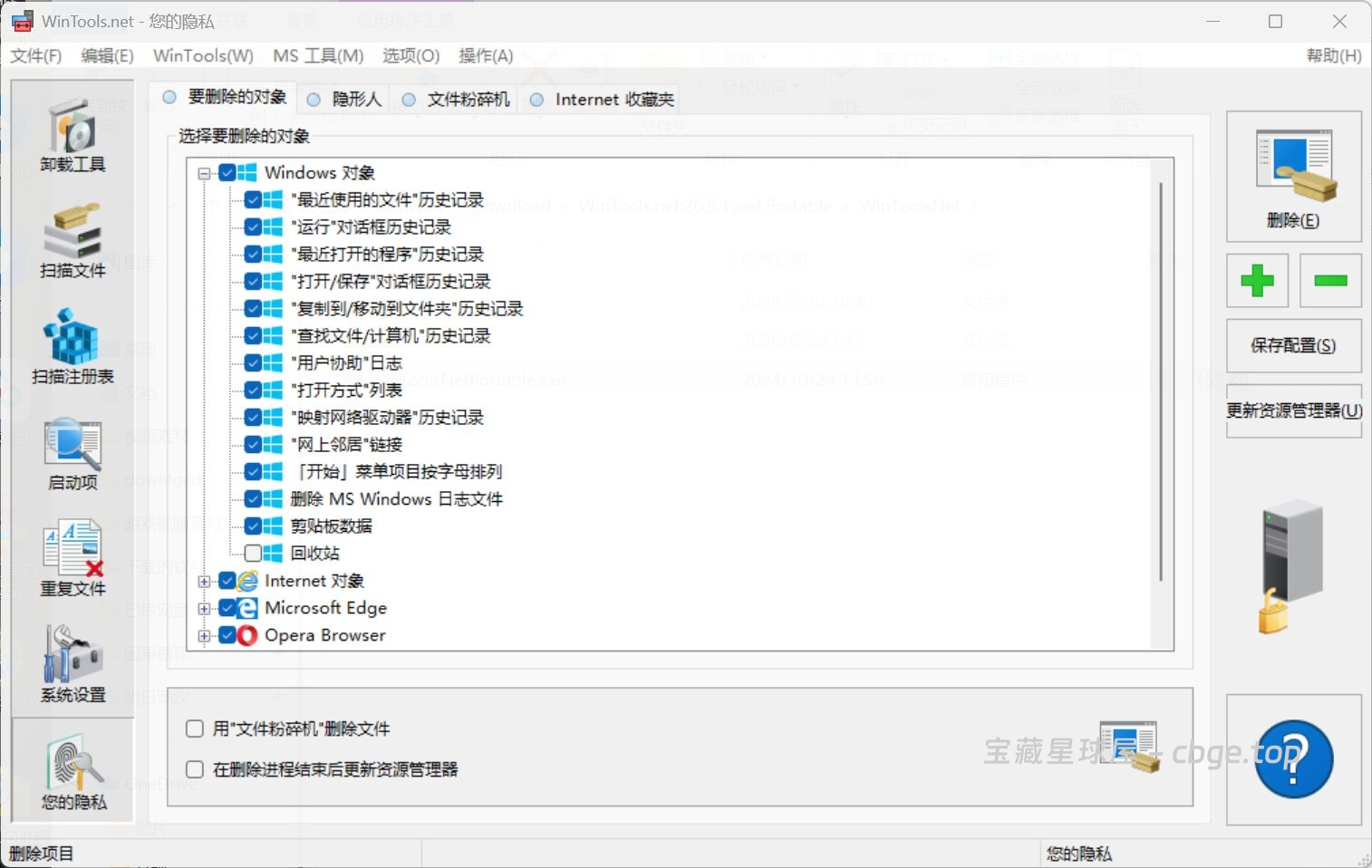The height and width of the screenshot is (868, 1372).
Task: Select "打开方式"列表 tree row
Action: coord(346,391)
